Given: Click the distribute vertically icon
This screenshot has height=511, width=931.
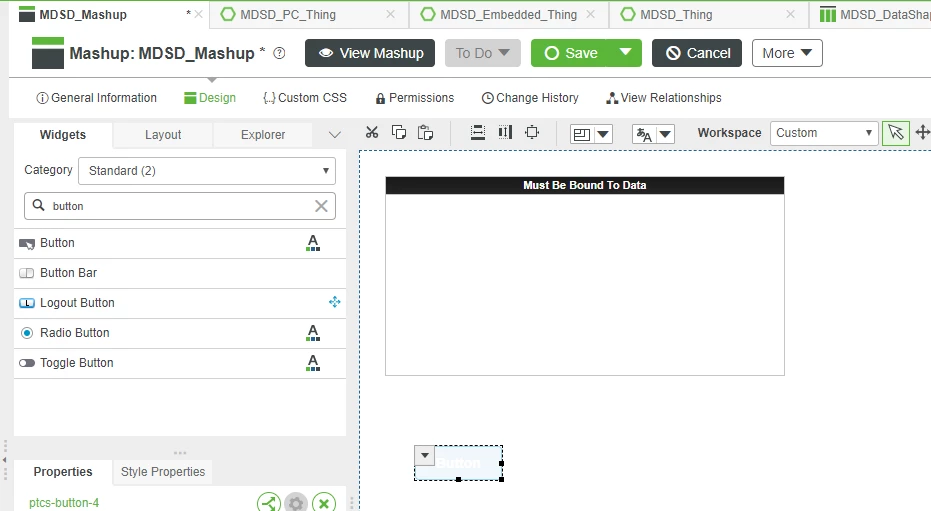Looking at the screenshot, I should pos(505,132).
